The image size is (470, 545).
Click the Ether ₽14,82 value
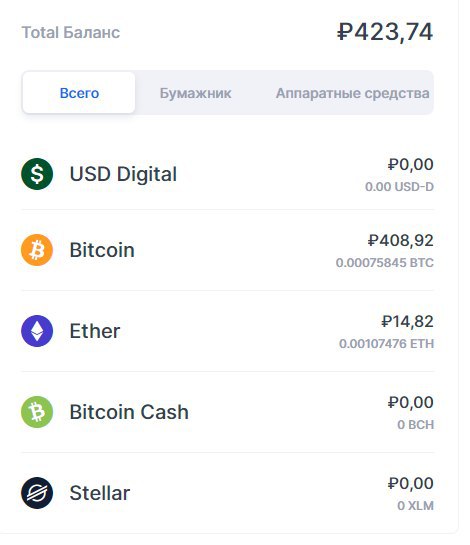pos(407,321)
